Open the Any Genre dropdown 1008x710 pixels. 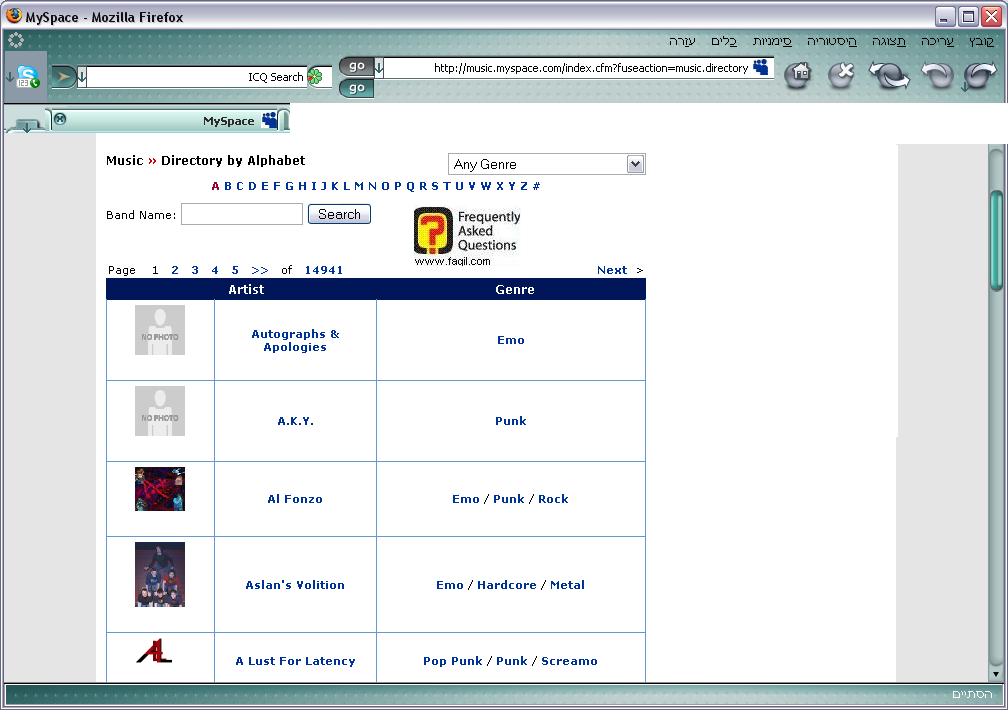546,164
